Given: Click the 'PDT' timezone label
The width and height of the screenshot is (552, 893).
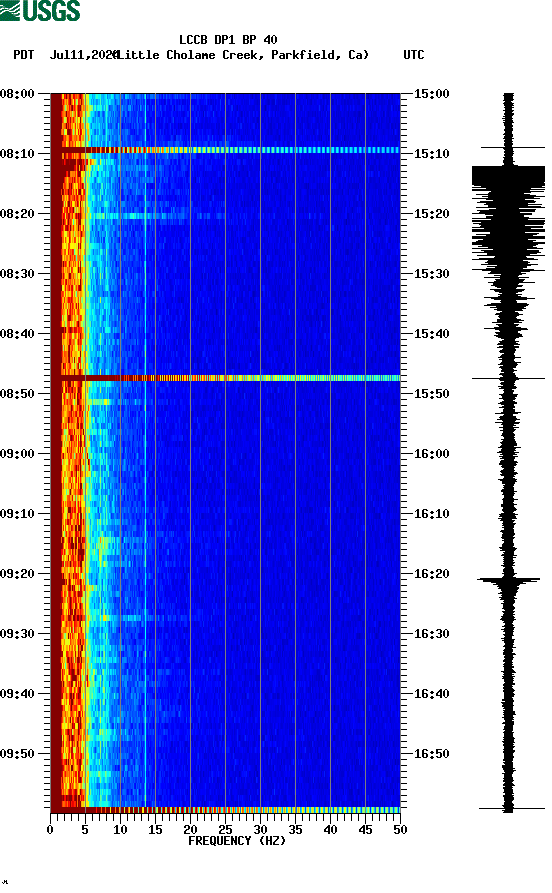Looking at the screenshot, I should pyautogui.click(x=23, y=55).
